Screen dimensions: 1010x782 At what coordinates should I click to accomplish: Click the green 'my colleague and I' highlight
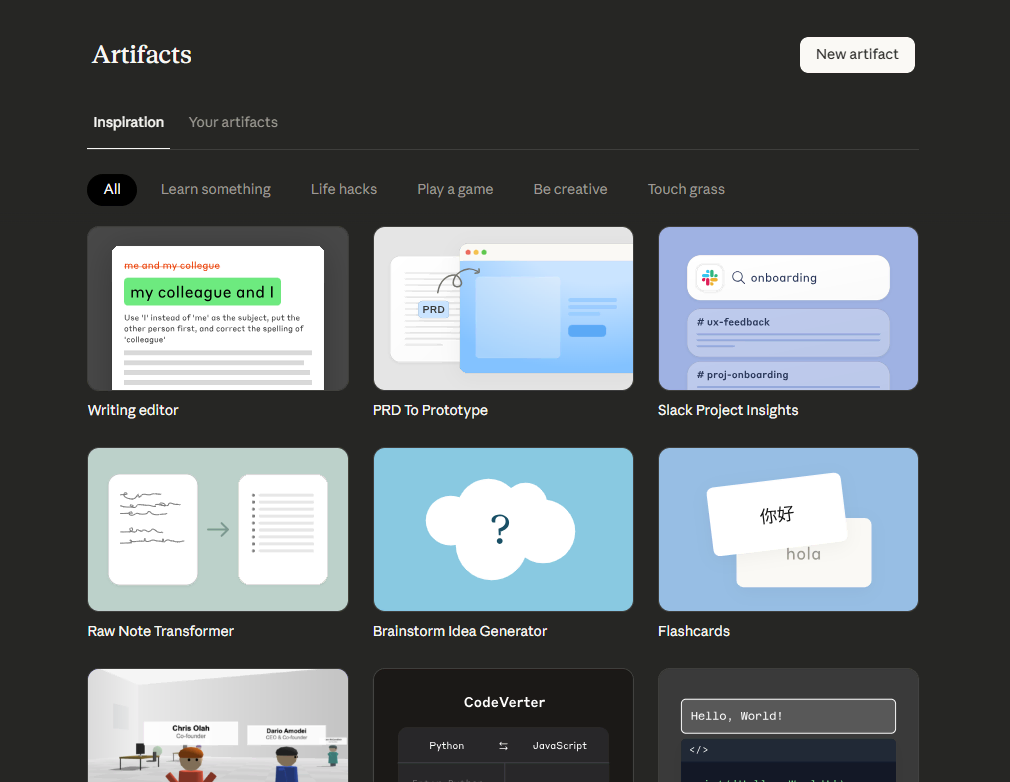click(202, 292)
